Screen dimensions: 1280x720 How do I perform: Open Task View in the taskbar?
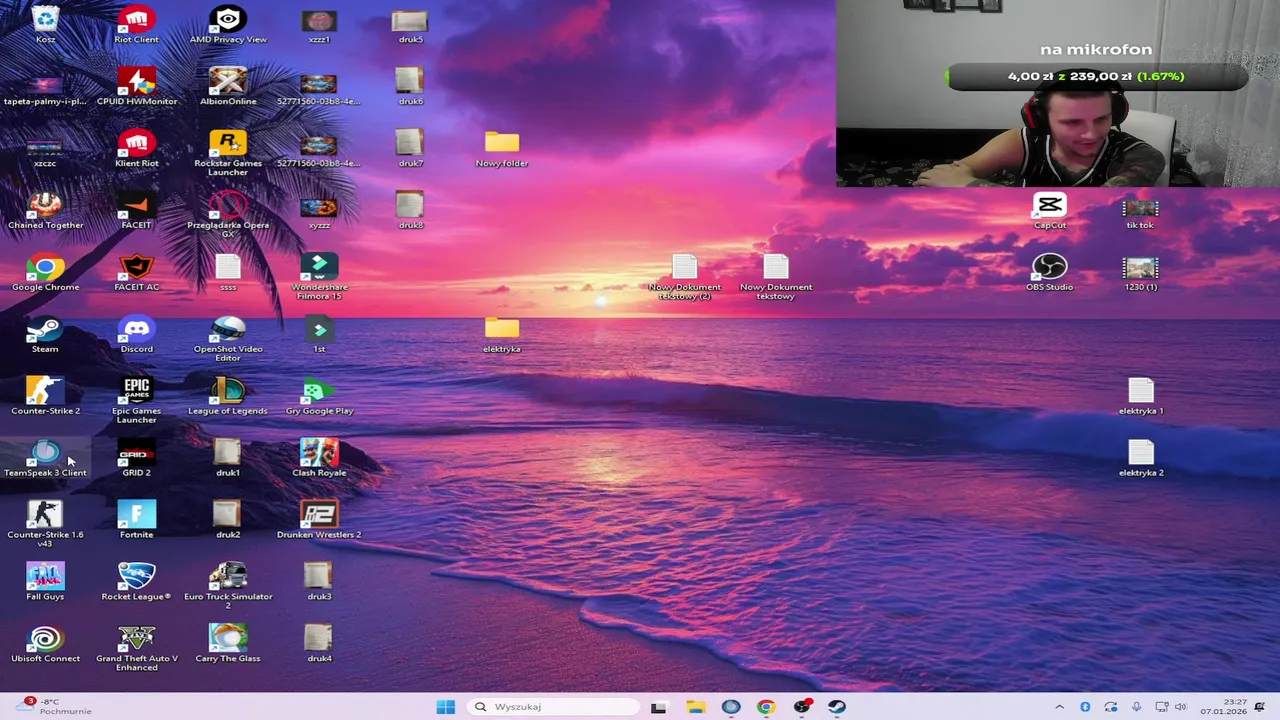point(658,707)
